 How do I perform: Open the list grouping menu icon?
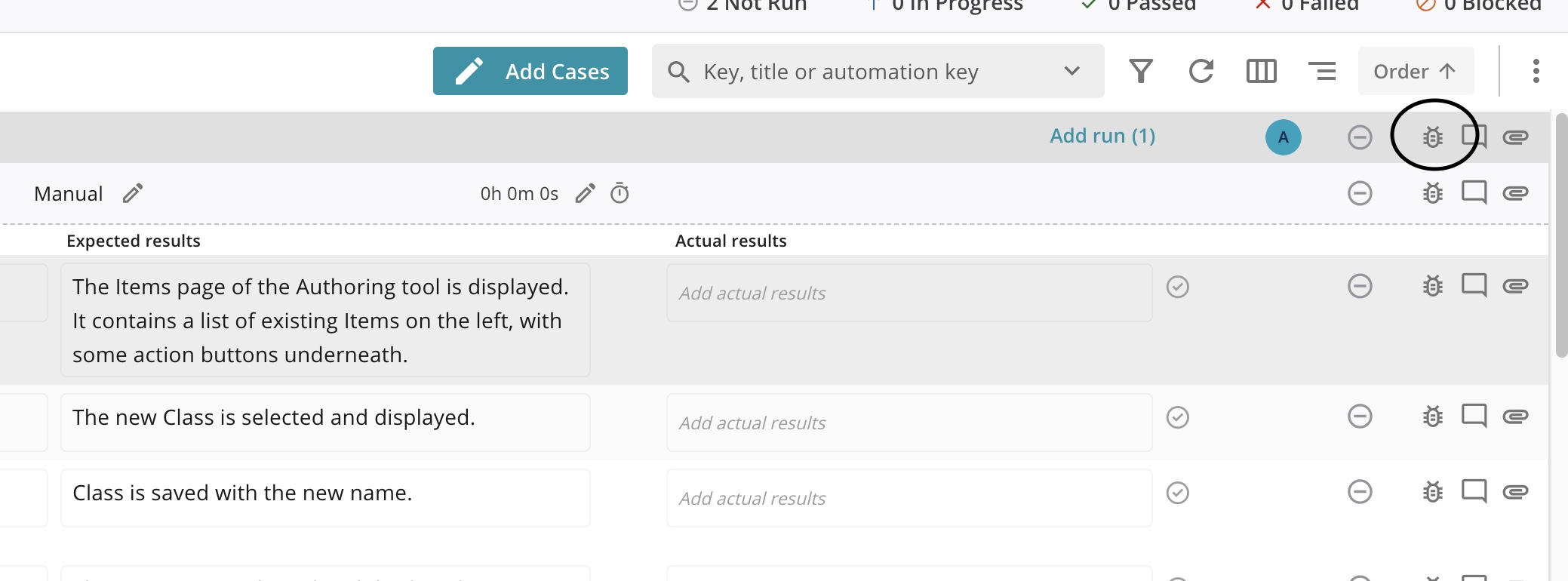click(1322, 72)
